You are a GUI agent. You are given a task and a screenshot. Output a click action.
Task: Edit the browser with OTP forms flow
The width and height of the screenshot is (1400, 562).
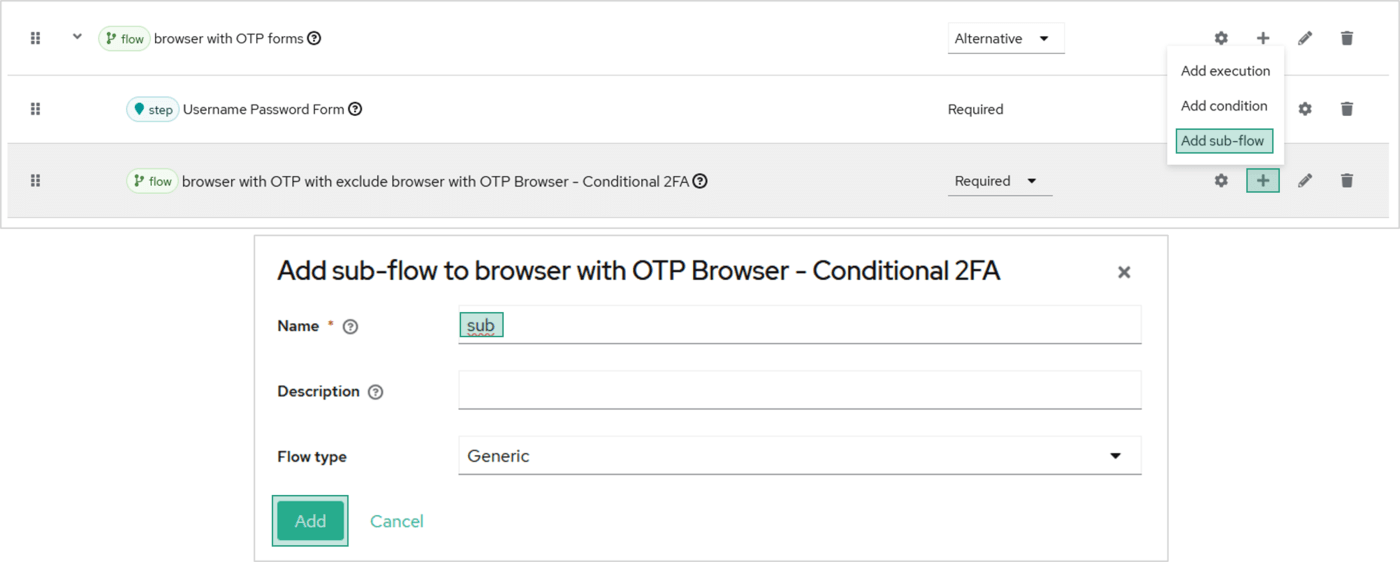click(x=1305, y=38)
